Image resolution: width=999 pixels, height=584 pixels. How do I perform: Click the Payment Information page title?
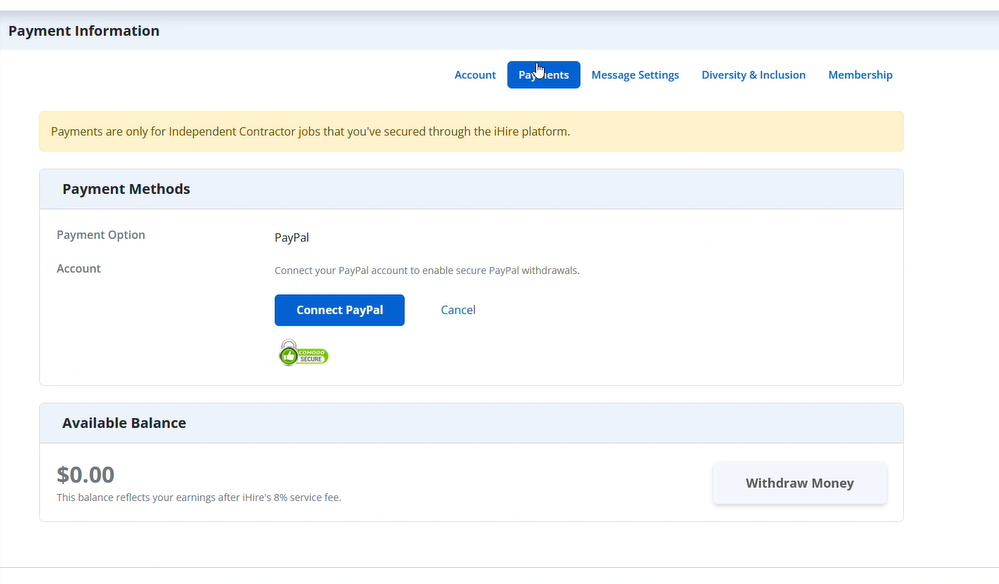pyautogui.click(x=84, y=31)
